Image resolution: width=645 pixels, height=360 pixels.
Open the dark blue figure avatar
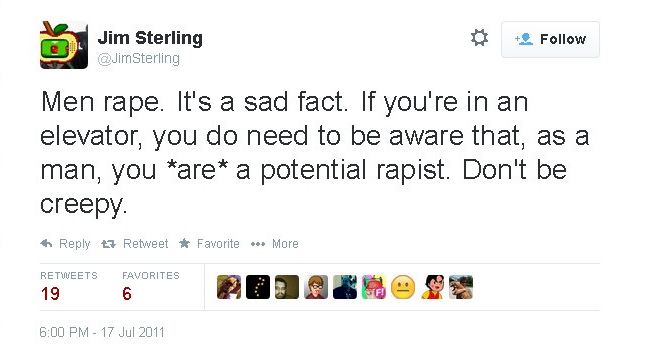click(345, 287)
